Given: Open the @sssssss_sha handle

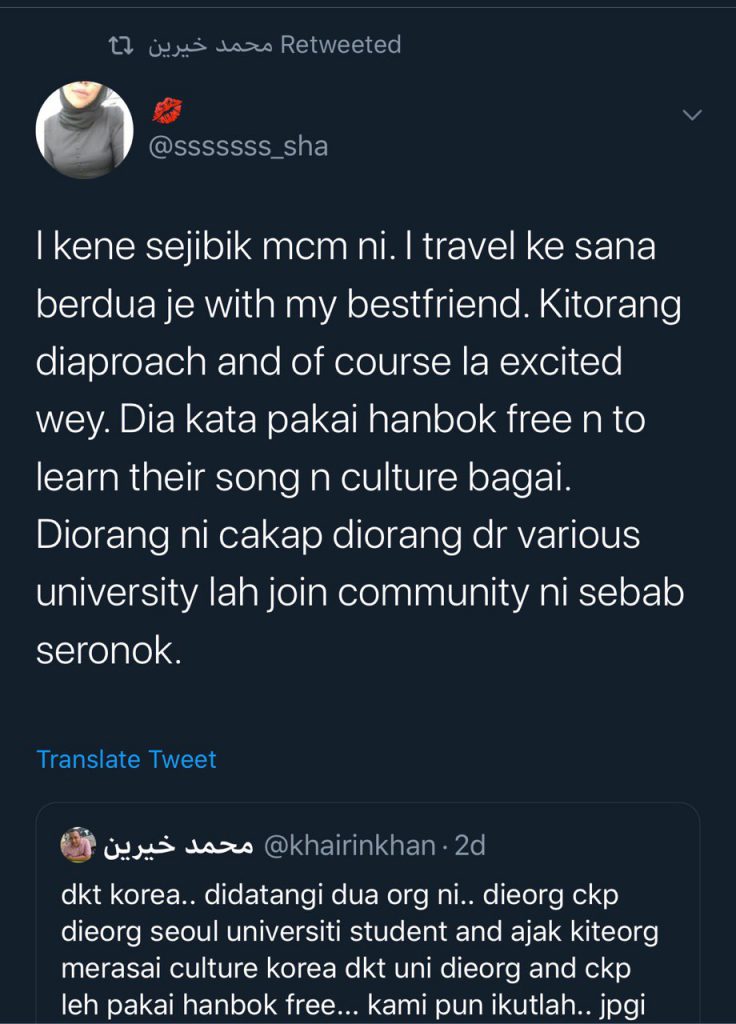Looking at the screenshot, I should tap(238, 146).
